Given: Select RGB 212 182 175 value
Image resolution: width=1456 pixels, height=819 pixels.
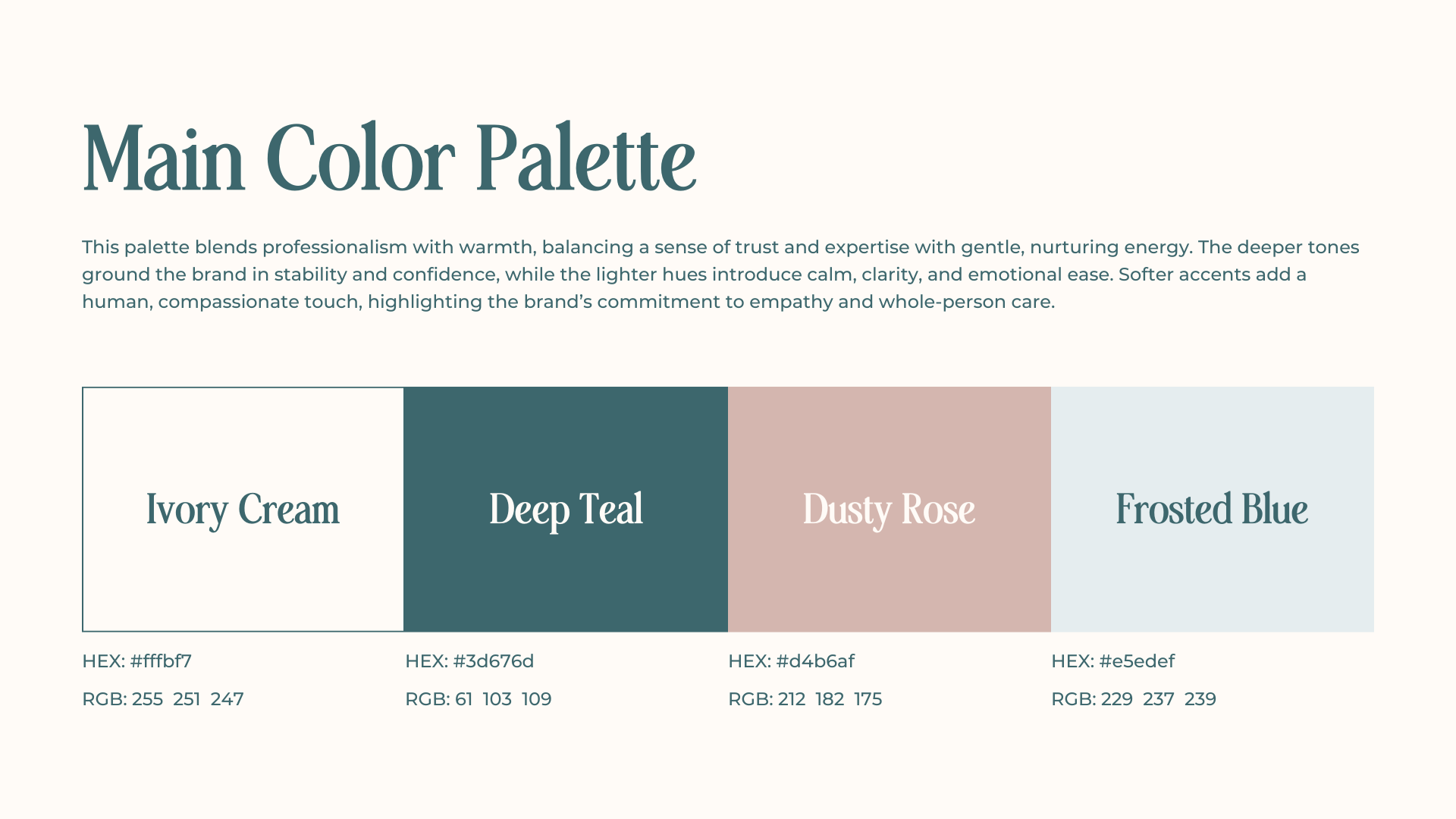Looking at the screenshot, I should click(x=805, y=699).
